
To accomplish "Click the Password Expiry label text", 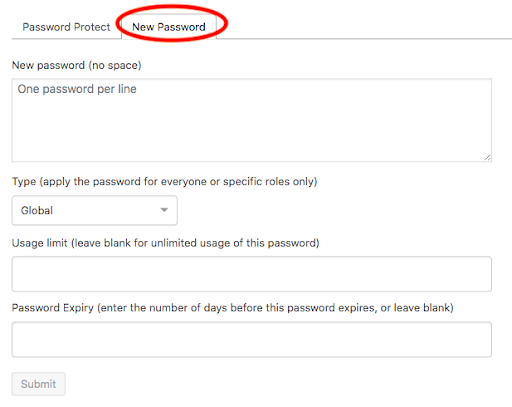I will tap(233, 308).
